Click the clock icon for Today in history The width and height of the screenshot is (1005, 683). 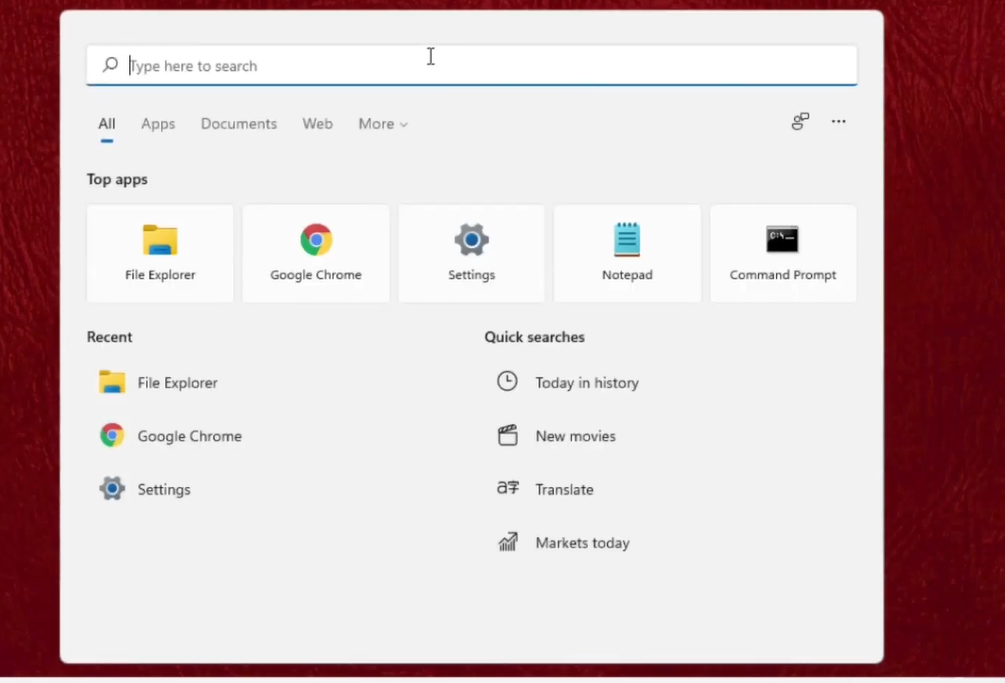pyautogui.click(x=507, y=381)
